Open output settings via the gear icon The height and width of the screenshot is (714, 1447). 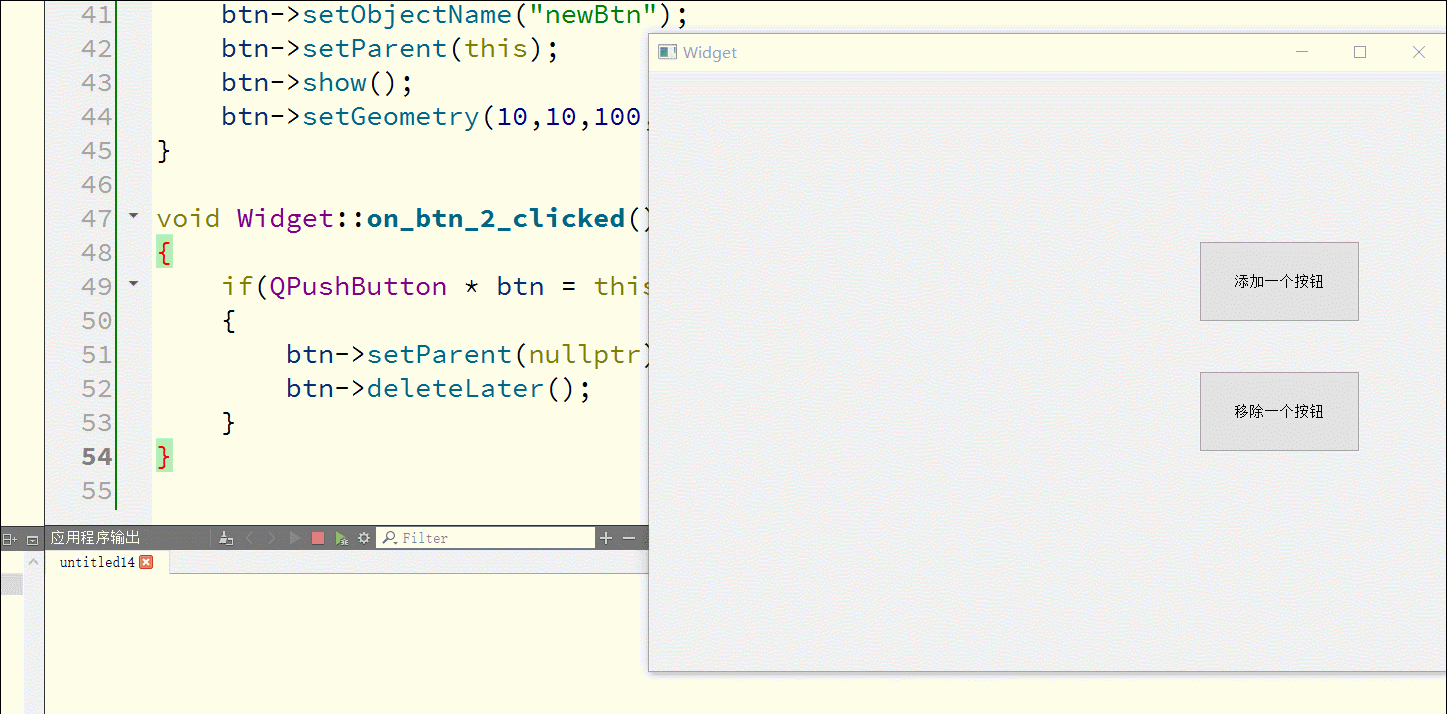[364, 538]
